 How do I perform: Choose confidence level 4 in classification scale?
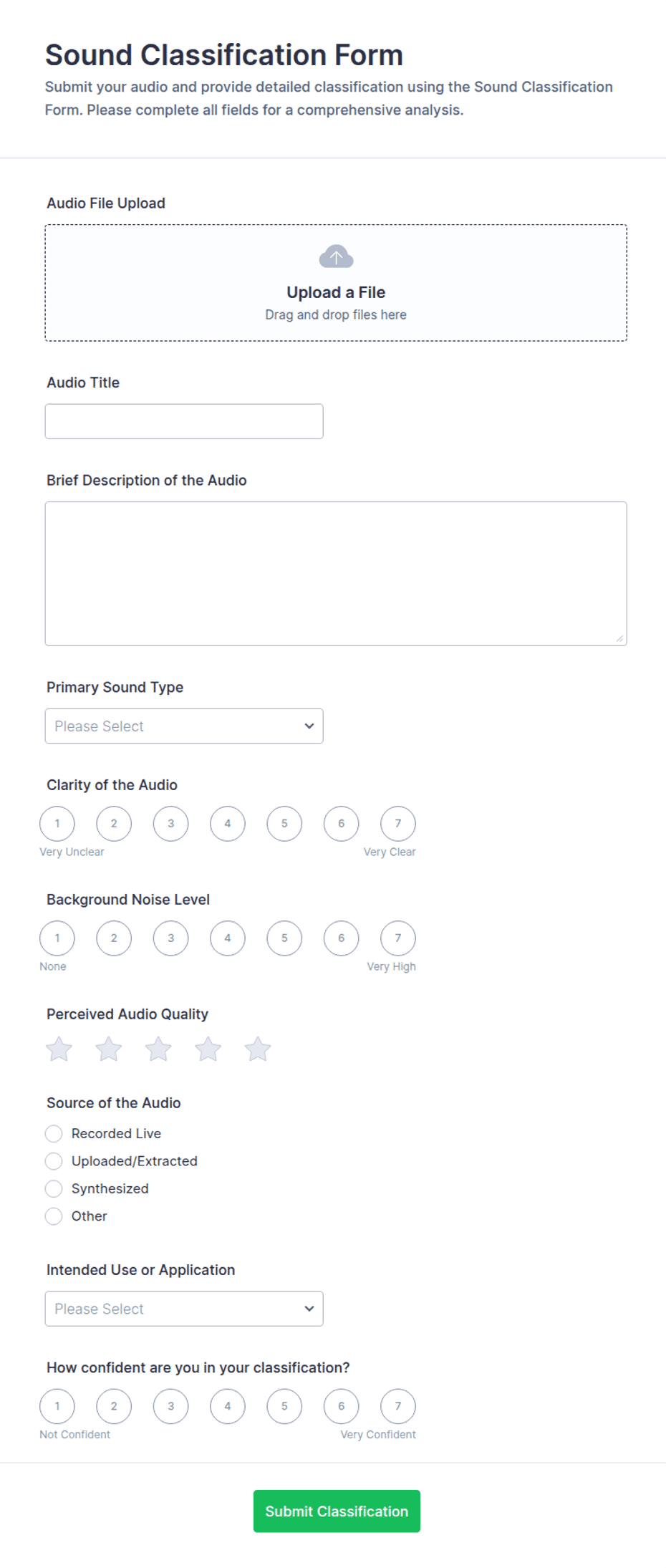(x=228, y=1405)
